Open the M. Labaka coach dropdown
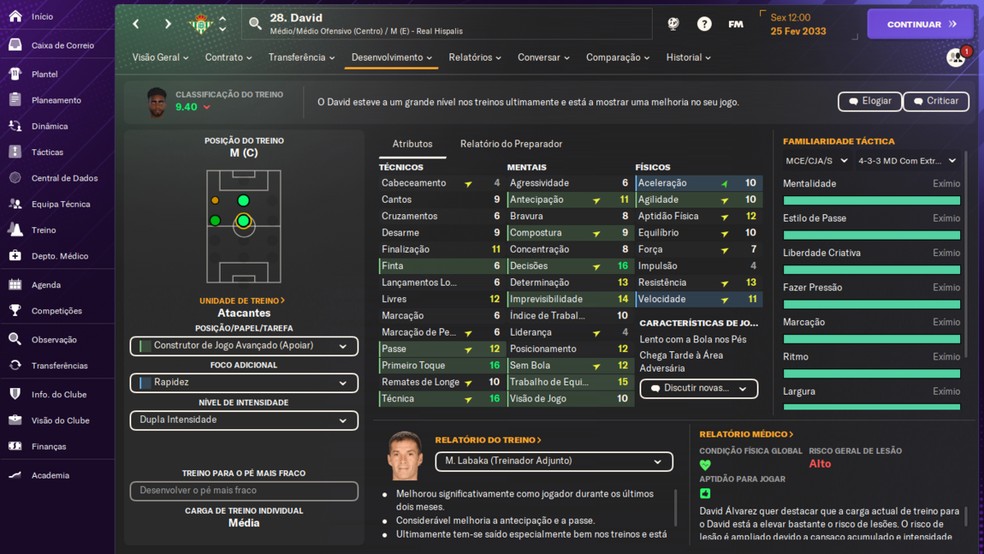Screen dimensions: 984x554 [x=553, y=461]
